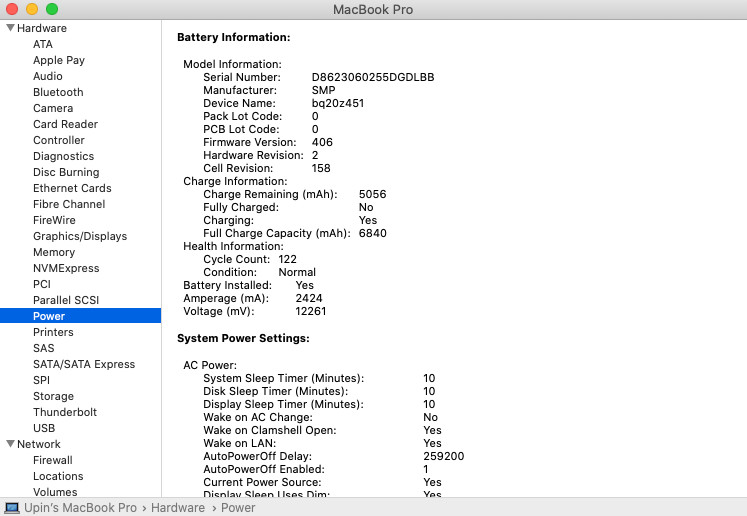This screenshot has height=516, width=747.
Task: Click the MacBook icon in the path bar
Action: tap(11, 508)
